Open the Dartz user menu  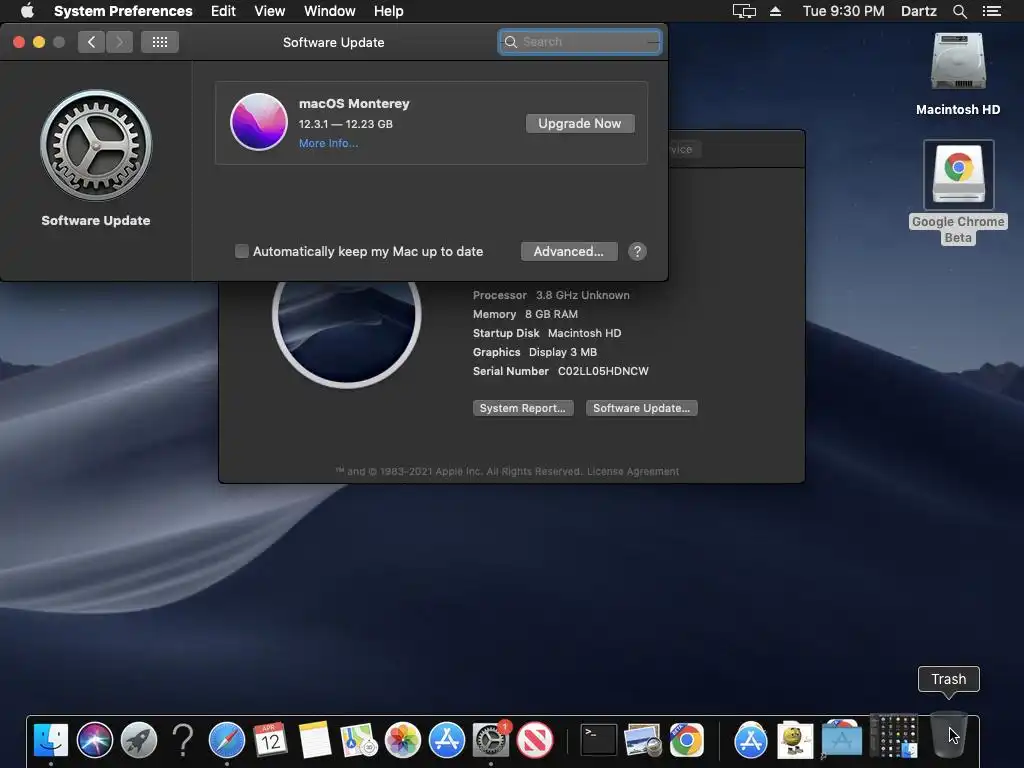[x=919, y=11]
